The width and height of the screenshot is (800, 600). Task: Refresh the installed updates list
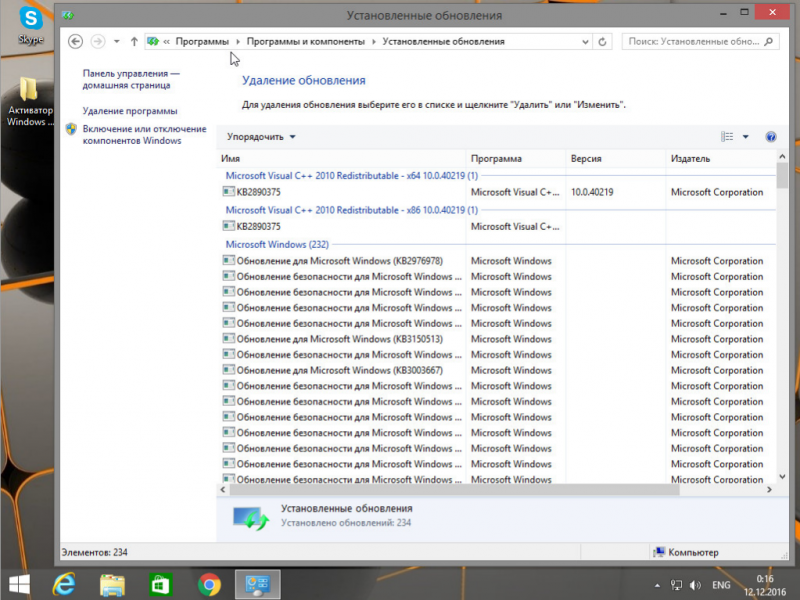[x=603, y=42]
